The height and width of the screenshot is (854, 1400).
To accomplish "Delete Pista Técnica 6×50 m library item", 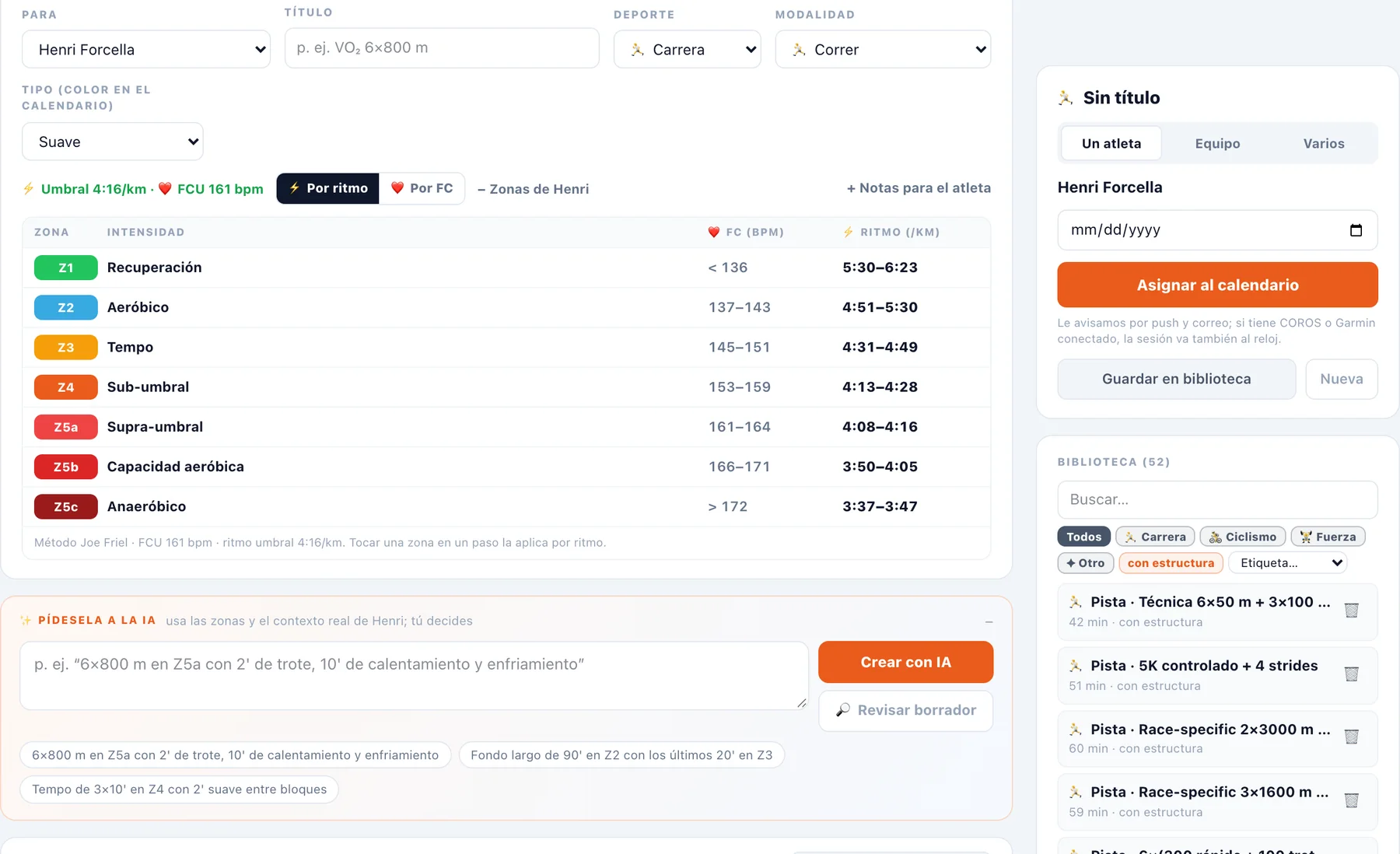I will tap(1352, 611).
